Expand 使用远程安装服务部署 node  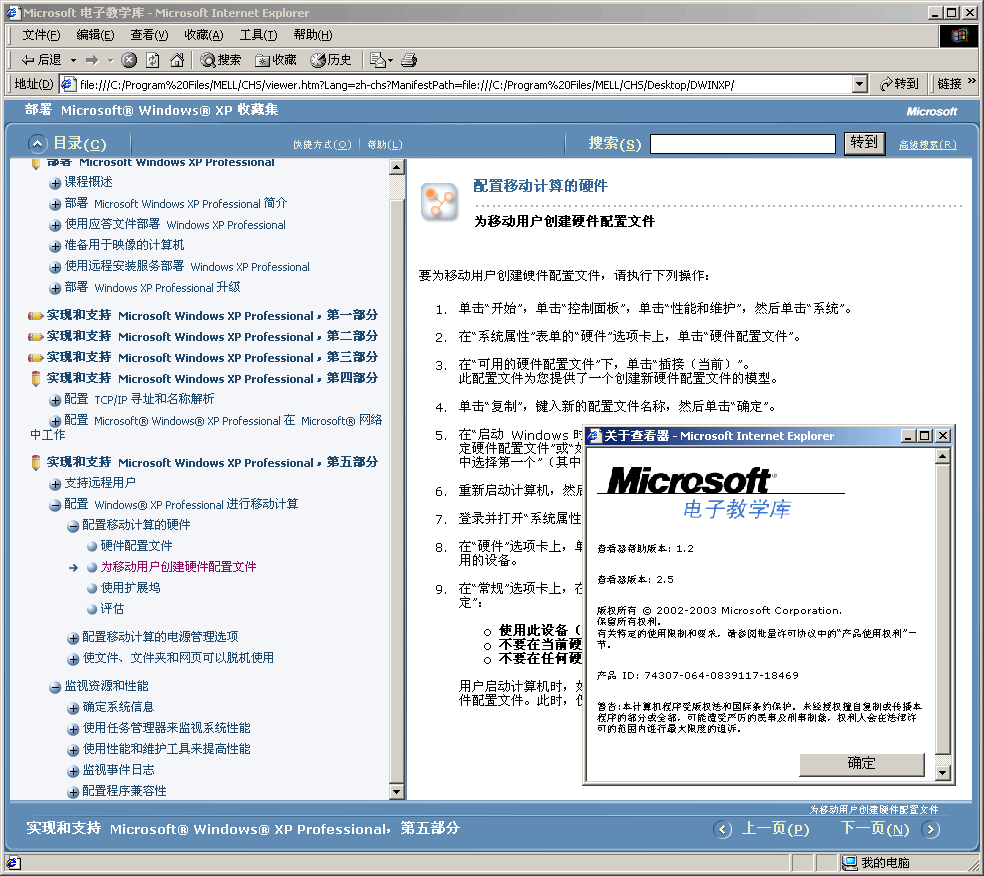55,267
